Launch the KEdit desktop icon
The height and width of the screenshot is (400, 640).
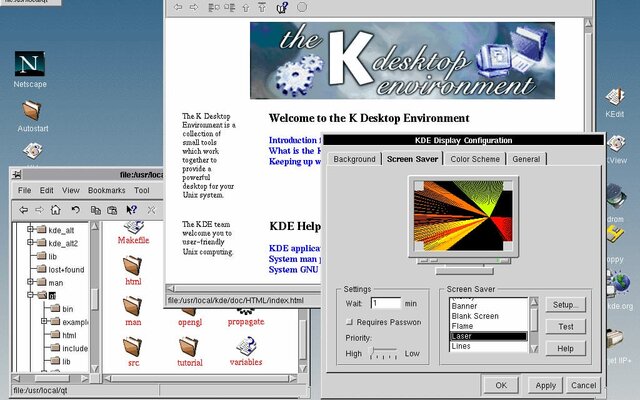point(615,97)
